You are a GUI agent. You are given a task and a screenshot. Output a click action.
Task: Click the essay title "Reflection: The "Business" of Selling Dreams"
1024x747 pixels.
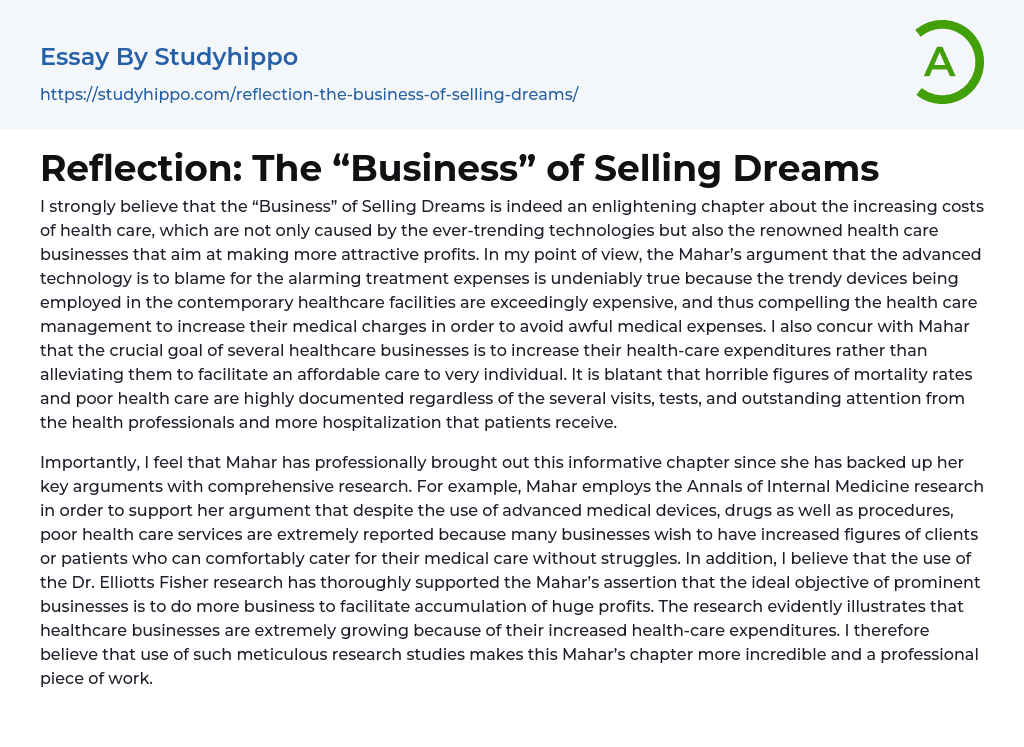click(x=459, y=168)
